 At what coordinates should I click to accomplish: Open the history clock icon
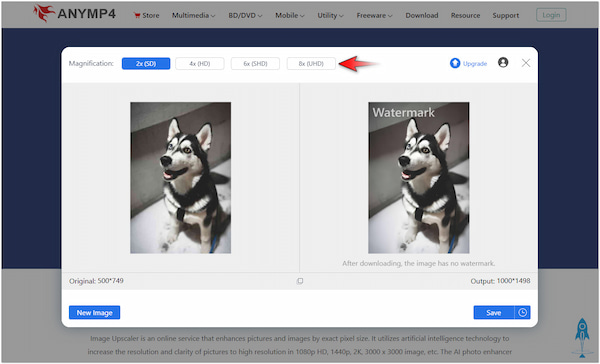pyautogui.click(x=523, y=312)
